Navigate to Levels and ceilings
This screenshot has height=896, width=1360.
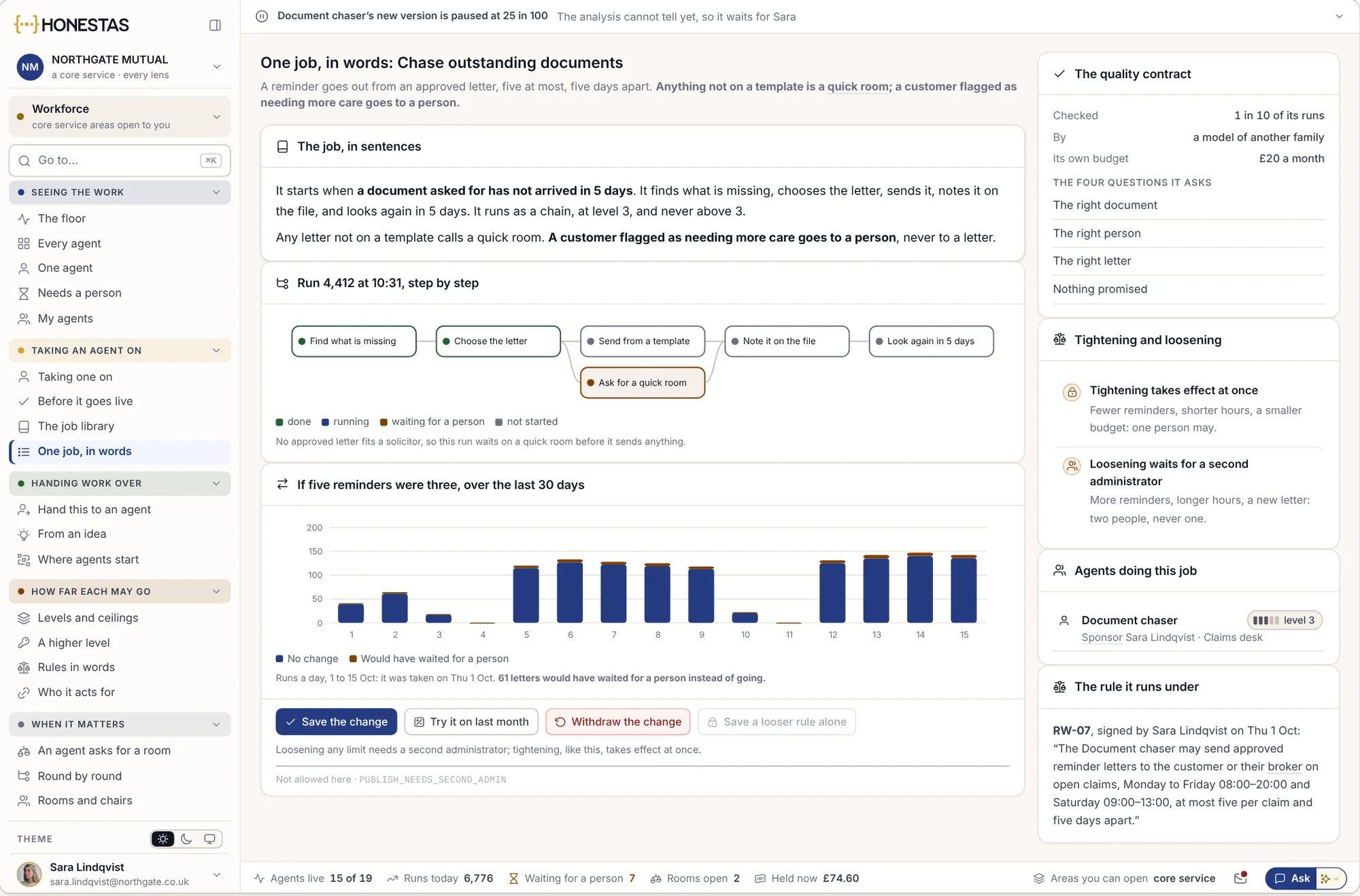(x=120, y=618)
